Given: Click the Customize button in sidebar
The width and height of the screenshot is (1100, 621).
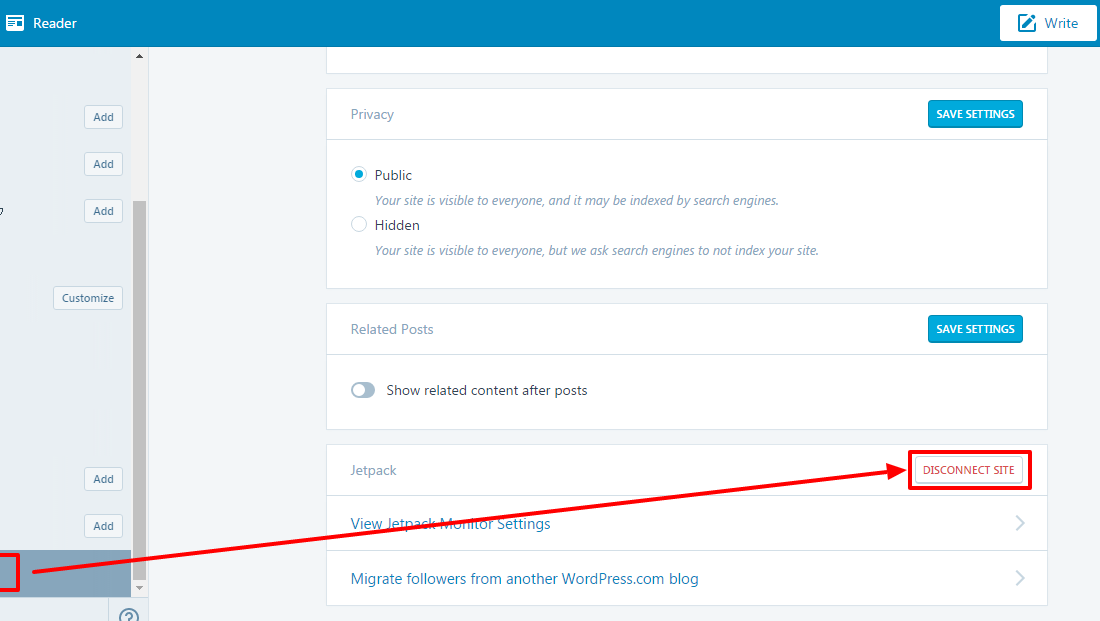Looking at the screenshot, I should pyautogui.click(x=88, y=298).
